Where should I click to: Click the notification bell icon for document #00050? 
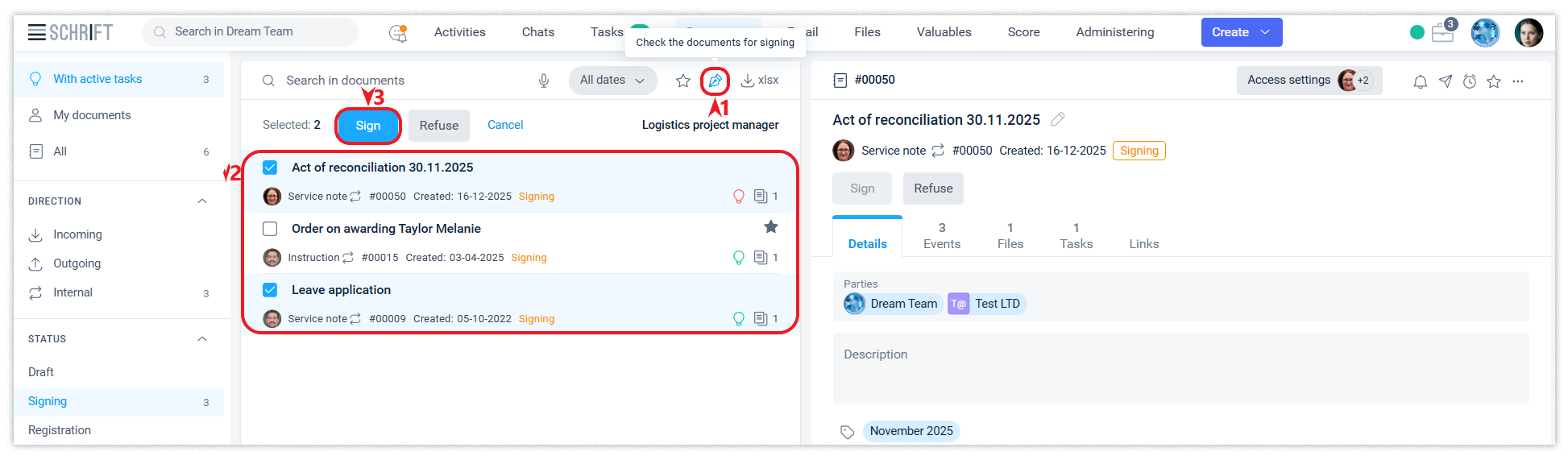click(1421, 81)
